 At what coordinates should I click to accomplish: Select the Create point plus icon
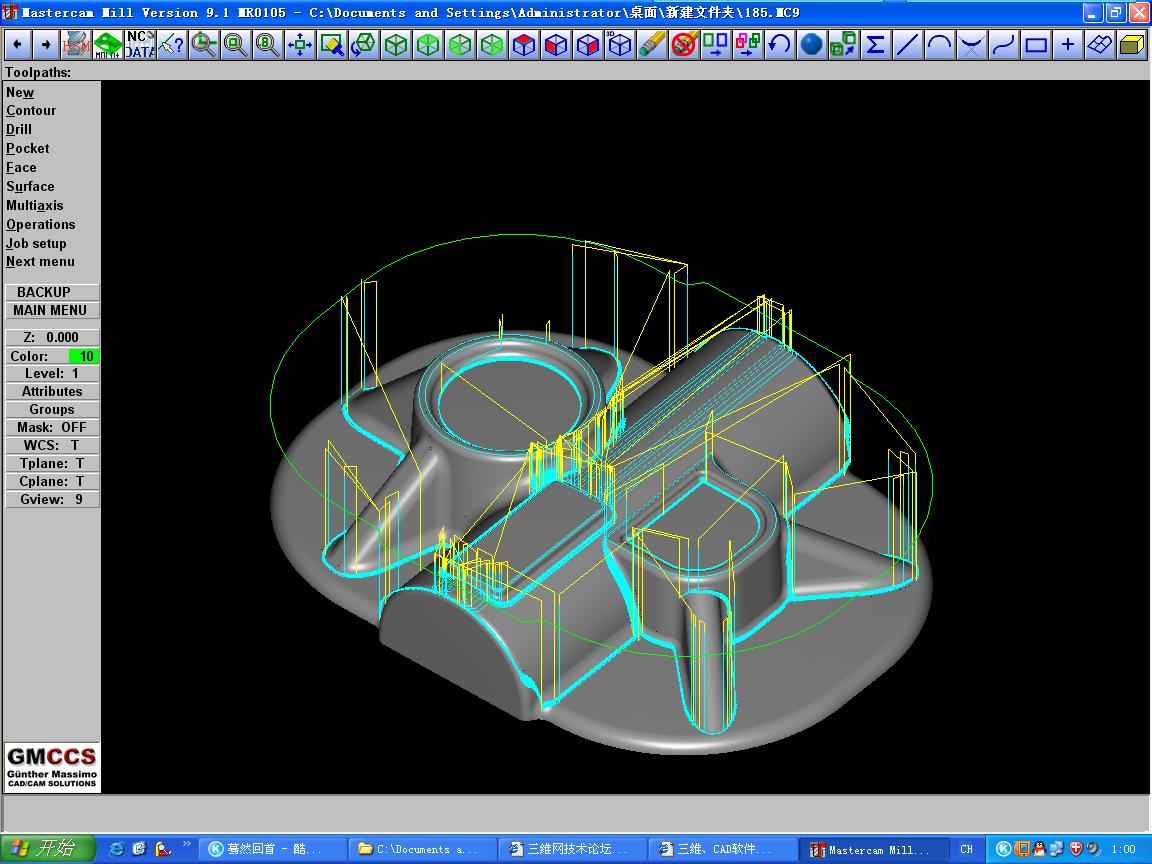[x=1068, y=46]
